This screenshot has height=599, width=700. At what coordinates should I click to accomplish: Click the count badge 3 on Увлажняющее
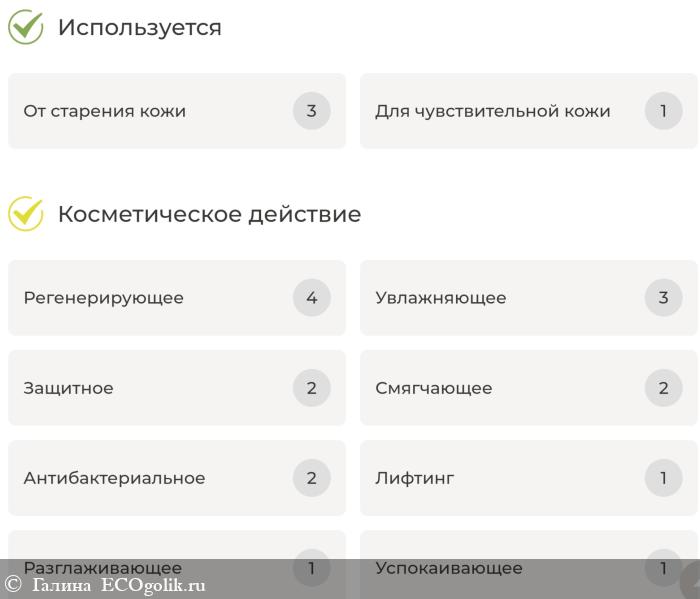(663, 298)
